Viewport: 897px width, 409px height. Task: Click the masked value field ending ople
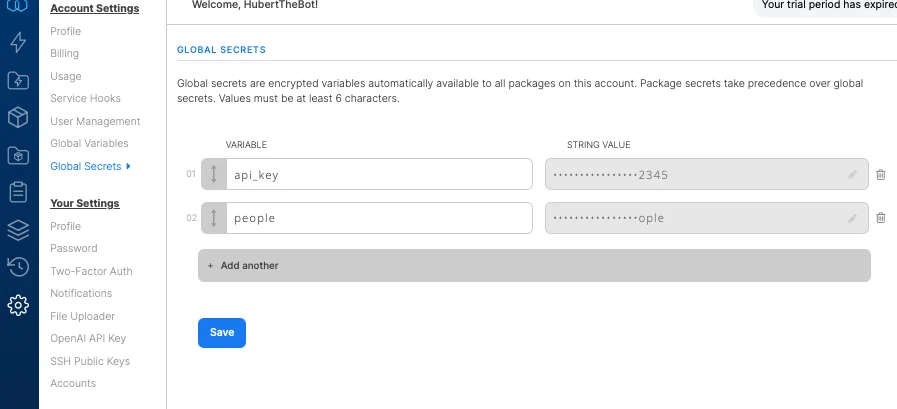pos(707,218)
